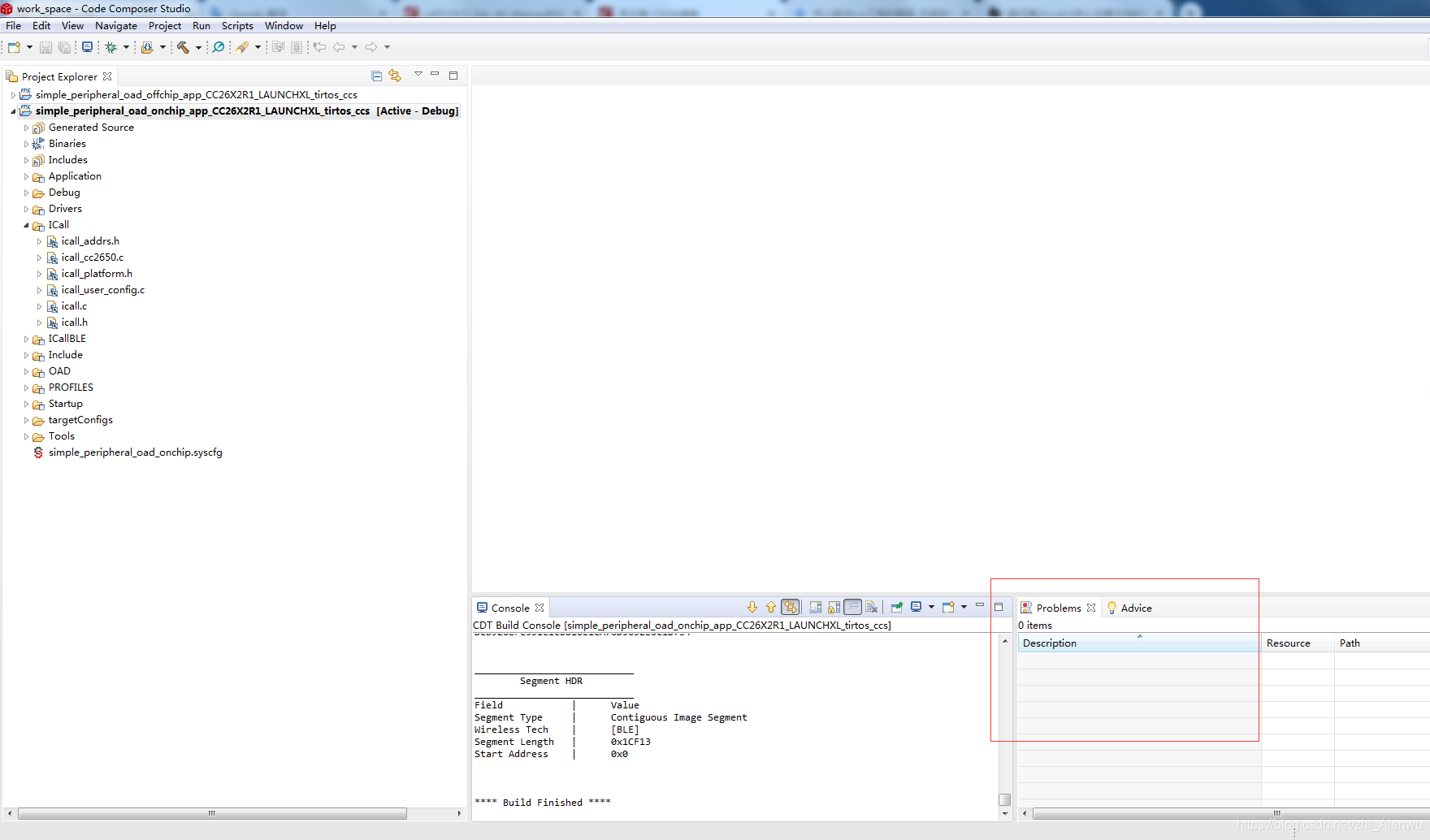Expand the Tools folder
The image size is (1430, 840).
26,436
